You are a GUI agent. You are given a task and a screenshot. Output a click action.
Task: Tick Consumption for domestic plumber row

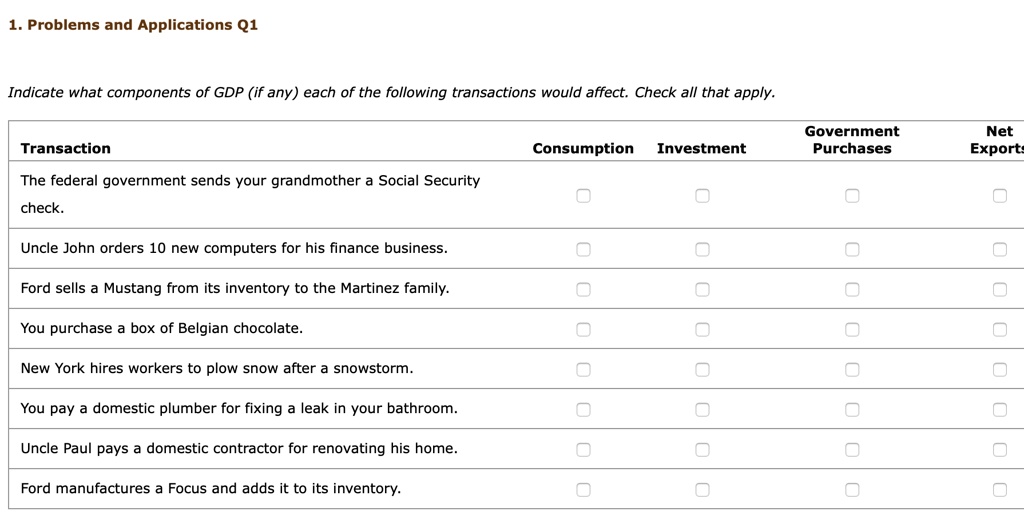[583, 410]
